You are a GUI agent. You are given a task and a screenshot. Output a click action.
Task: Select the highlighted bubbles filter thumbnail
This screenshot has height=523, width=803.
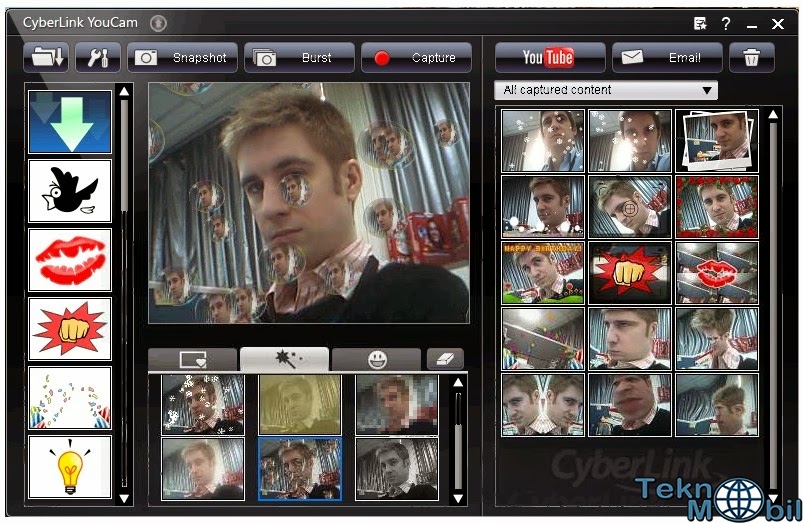coord(300,469)
